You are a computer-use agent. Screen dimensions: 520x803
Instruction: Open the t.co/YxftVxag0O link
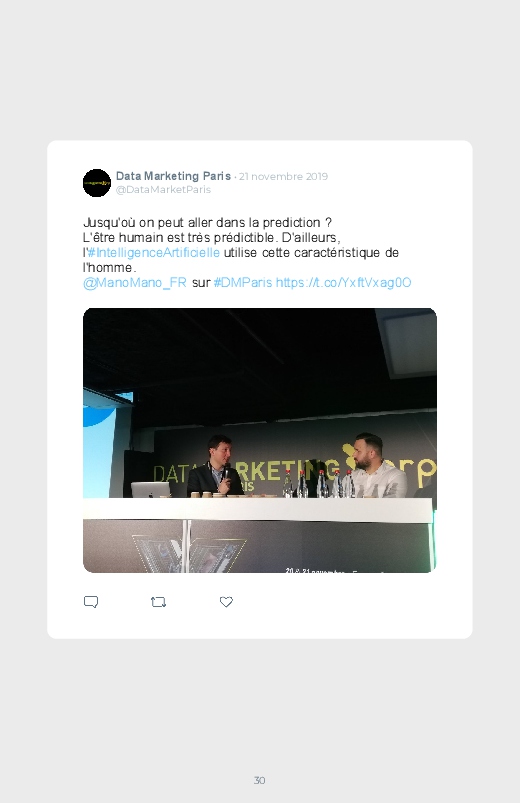(x=343, y=283)
